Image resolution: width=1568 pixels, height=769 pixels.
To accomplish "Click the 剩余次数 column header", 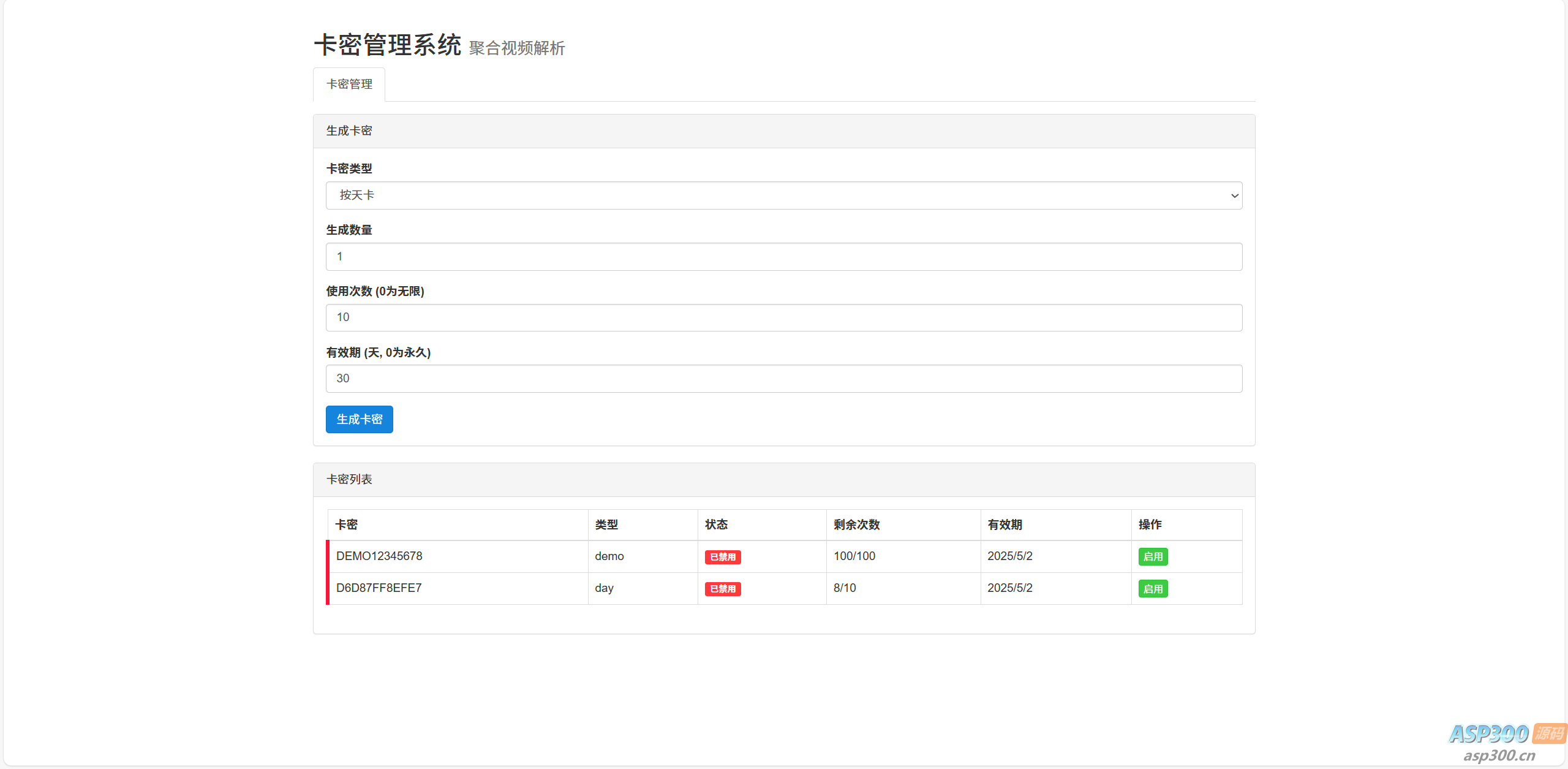I will click(x=856, y=525).
